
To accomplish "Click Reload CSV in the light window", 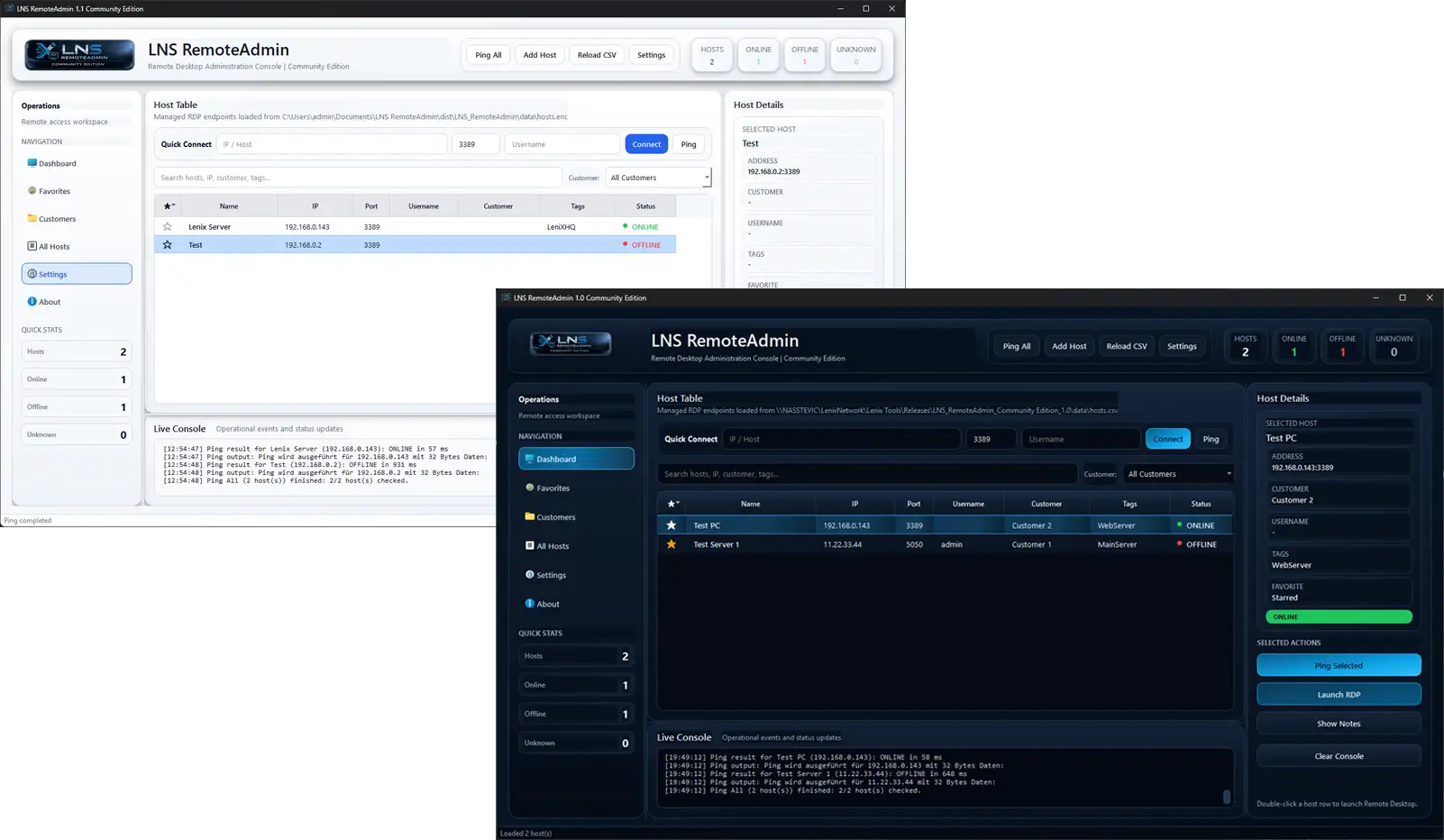I will (597, 55).
